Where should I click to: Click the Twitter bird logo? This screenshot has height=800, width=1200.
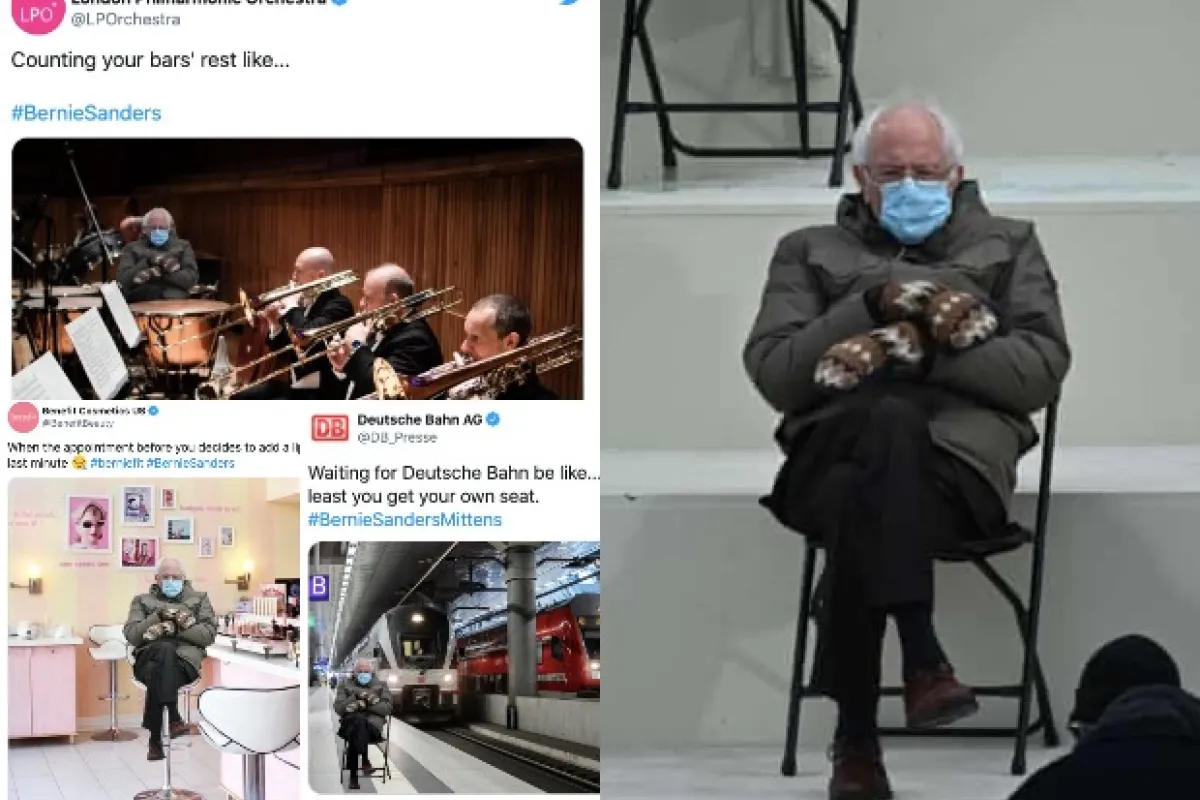pos(570,3)
